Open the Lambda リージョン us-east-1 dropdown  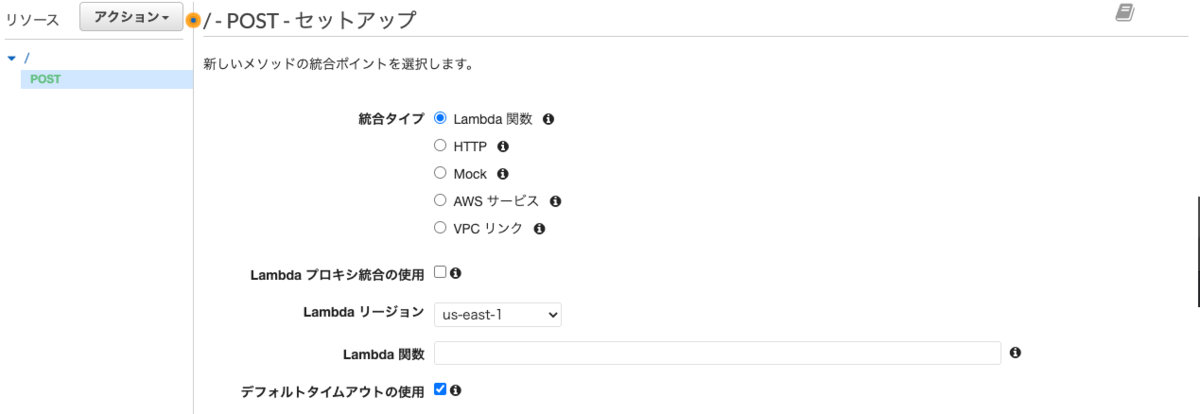click(498, 314)
